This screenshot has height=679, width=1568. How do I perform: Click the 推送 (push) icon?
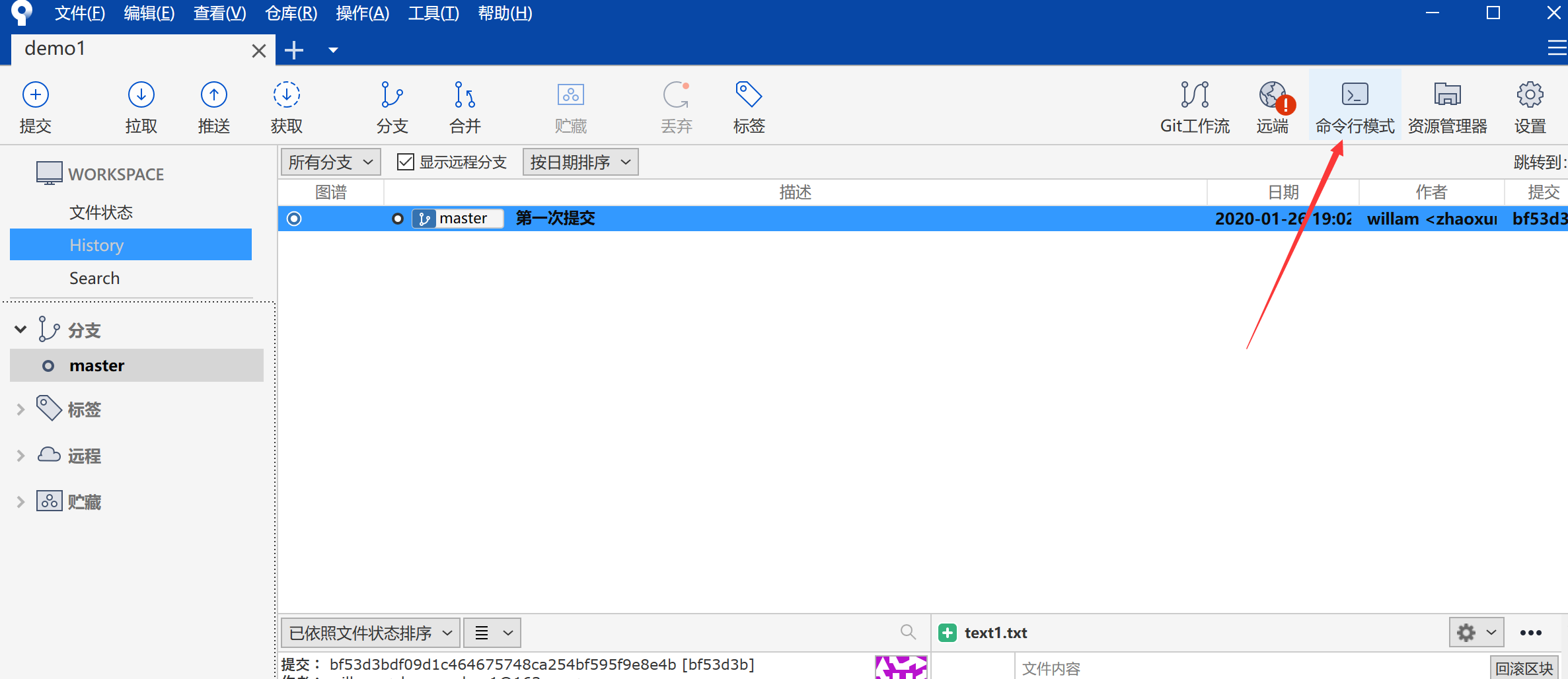pyautogui.click(x=213, y=106)
